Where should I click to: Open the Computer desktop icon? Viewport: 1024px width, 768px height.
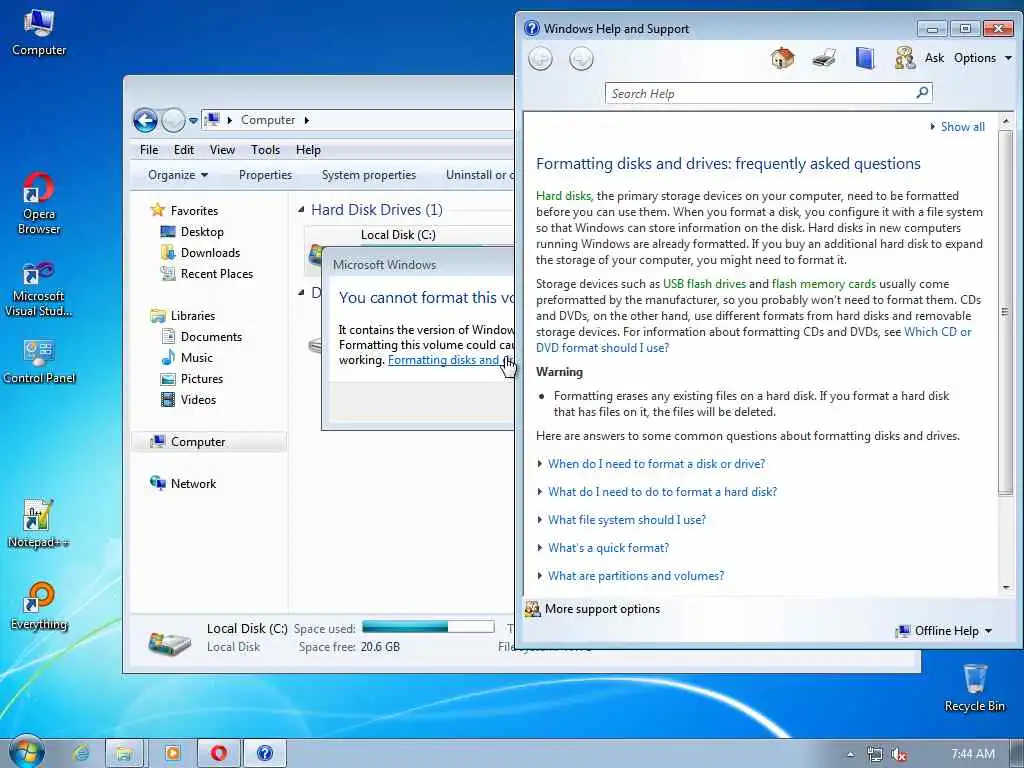pos(39,33)
